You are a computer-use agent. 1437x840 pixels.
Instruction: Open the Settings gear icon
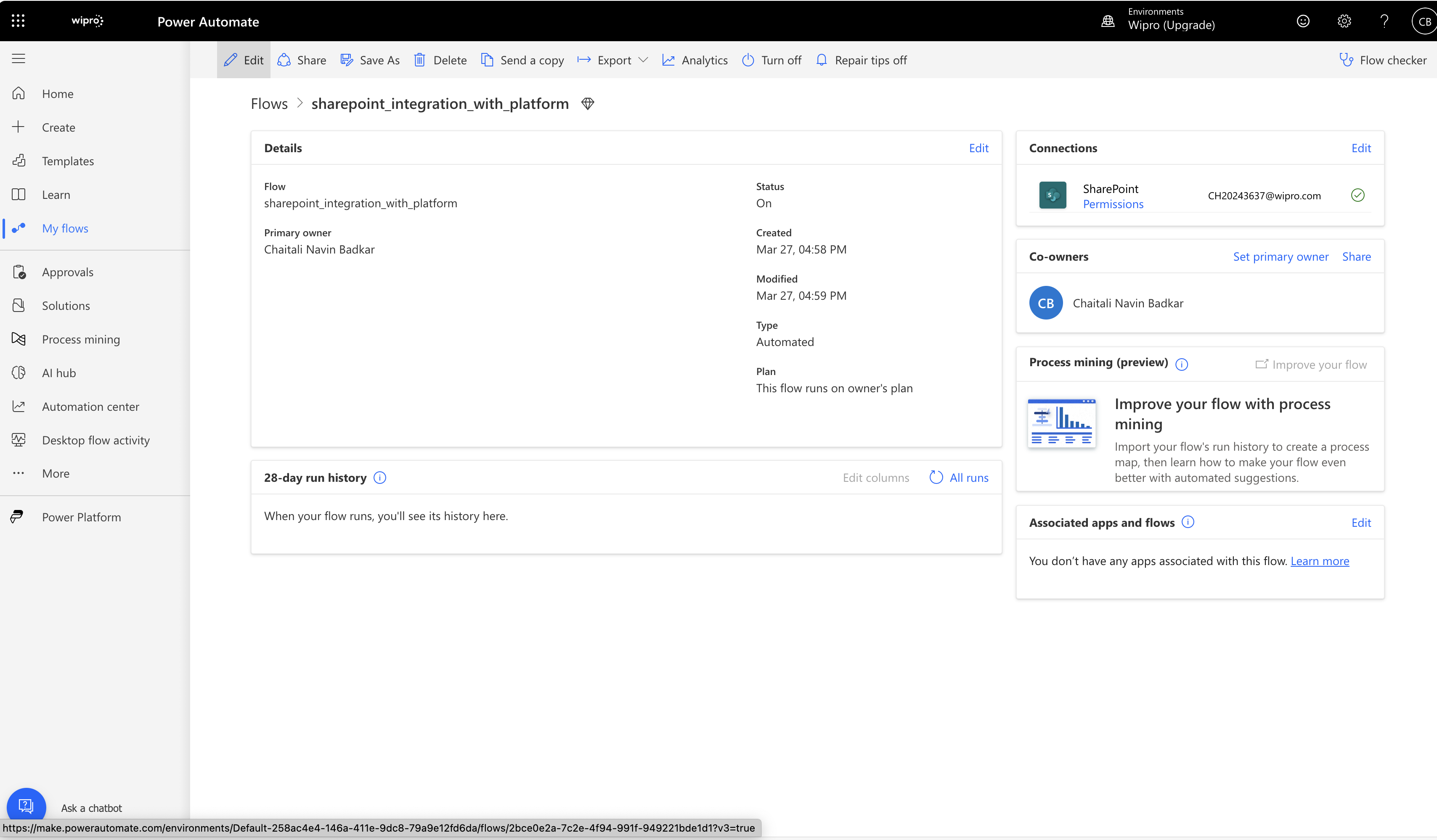coord(1344,21)
